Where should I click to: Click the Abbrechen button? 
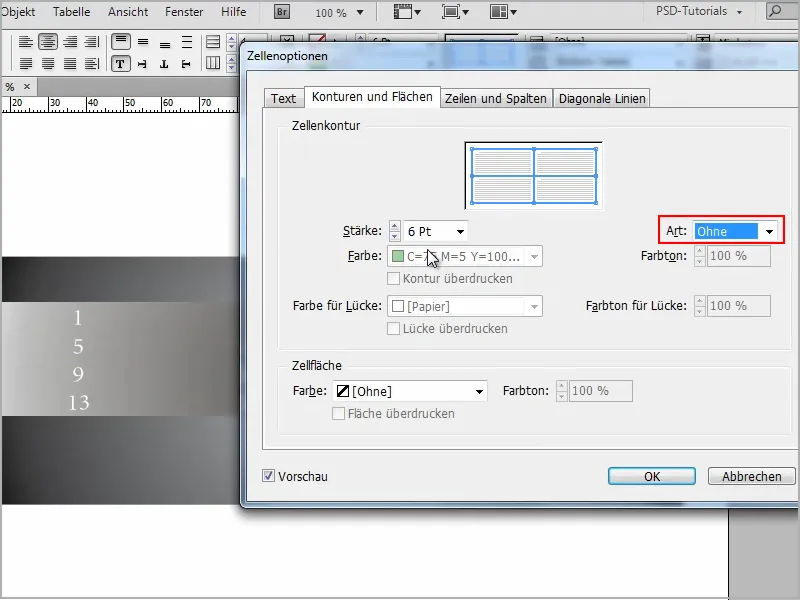click(752, 476)
